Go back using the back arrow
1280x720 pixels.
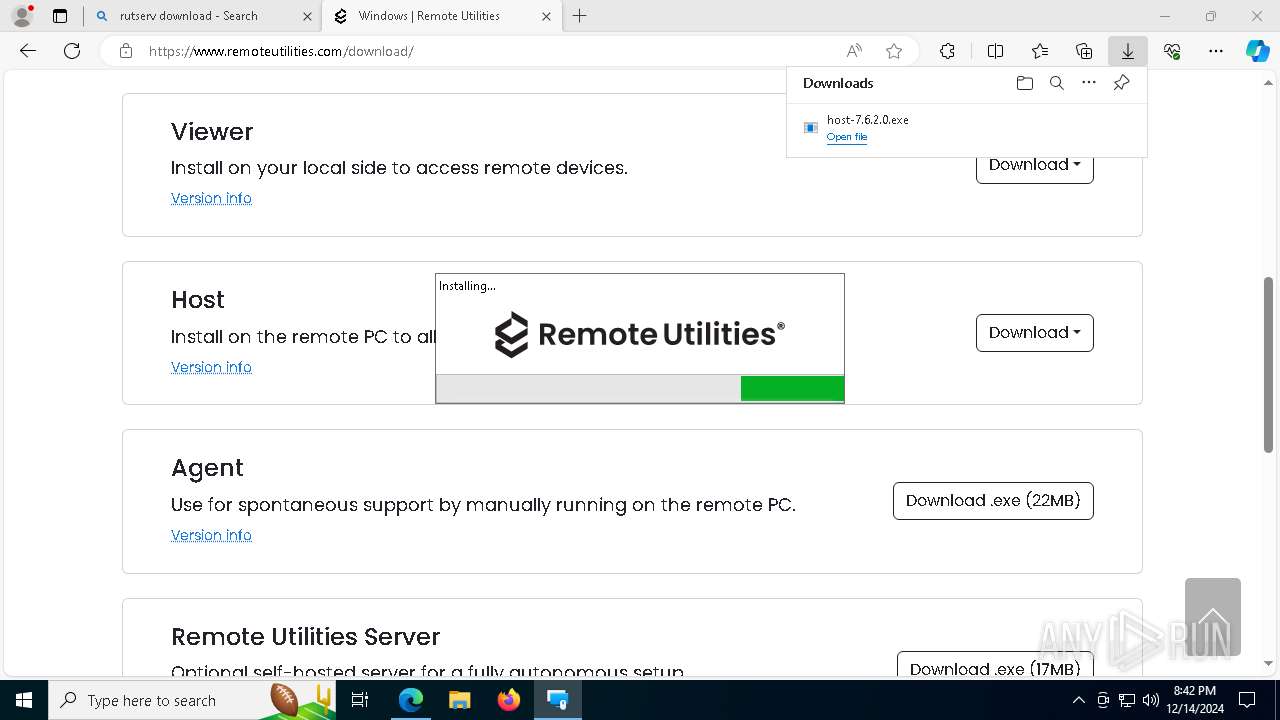[28, 51]
